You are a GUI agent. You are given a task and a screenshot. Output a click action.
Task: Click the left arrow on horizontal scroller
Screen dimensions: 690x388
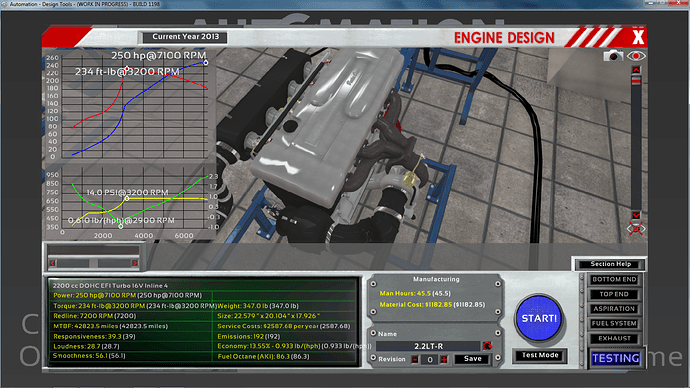[53, 263]
